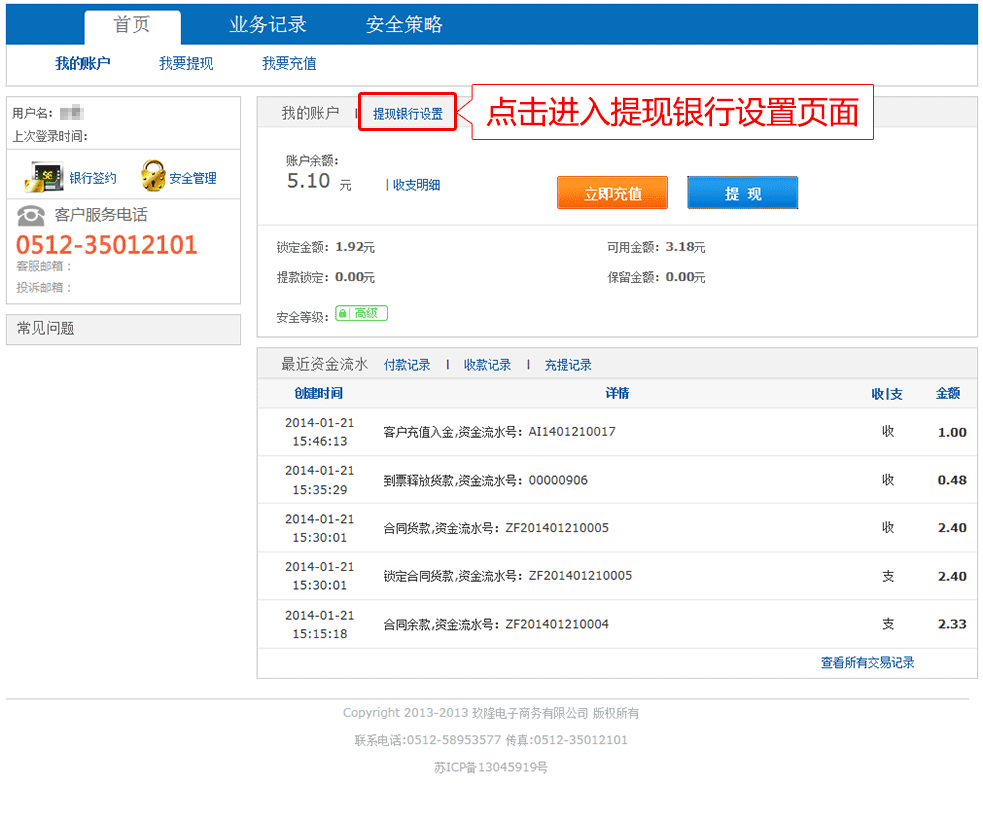
Task: Open the 提现银行设置 link
Action: coord(407,114)
